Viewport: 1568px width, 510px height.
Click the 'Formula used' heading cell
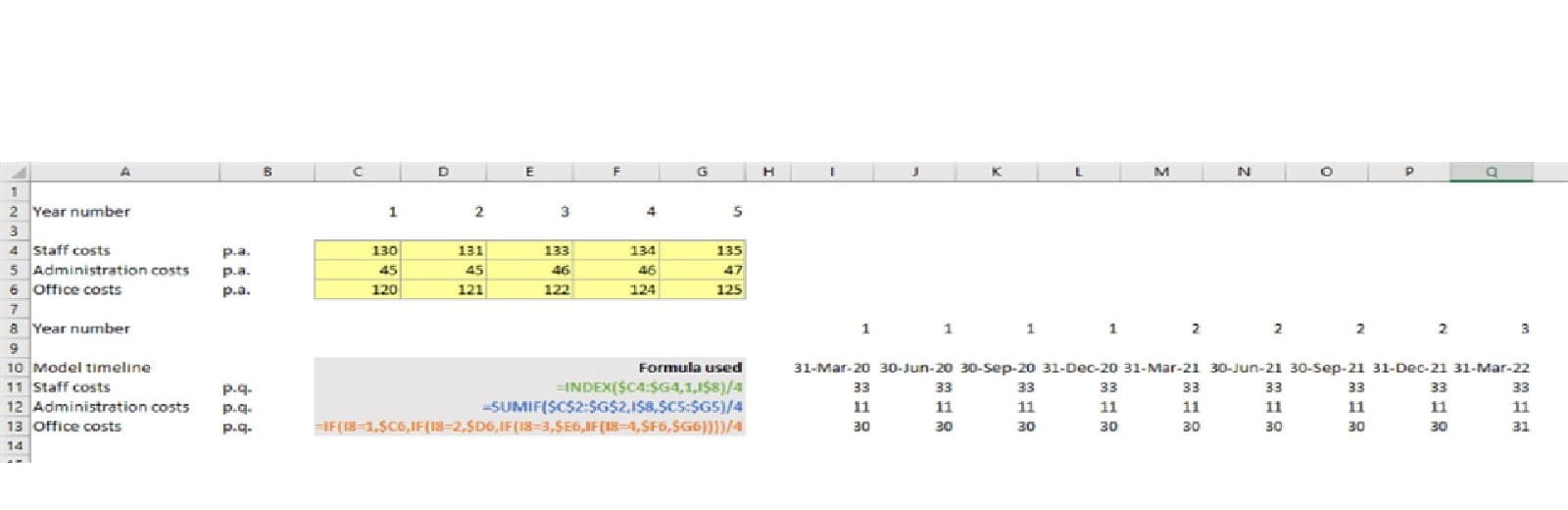(x=690, y=368)
